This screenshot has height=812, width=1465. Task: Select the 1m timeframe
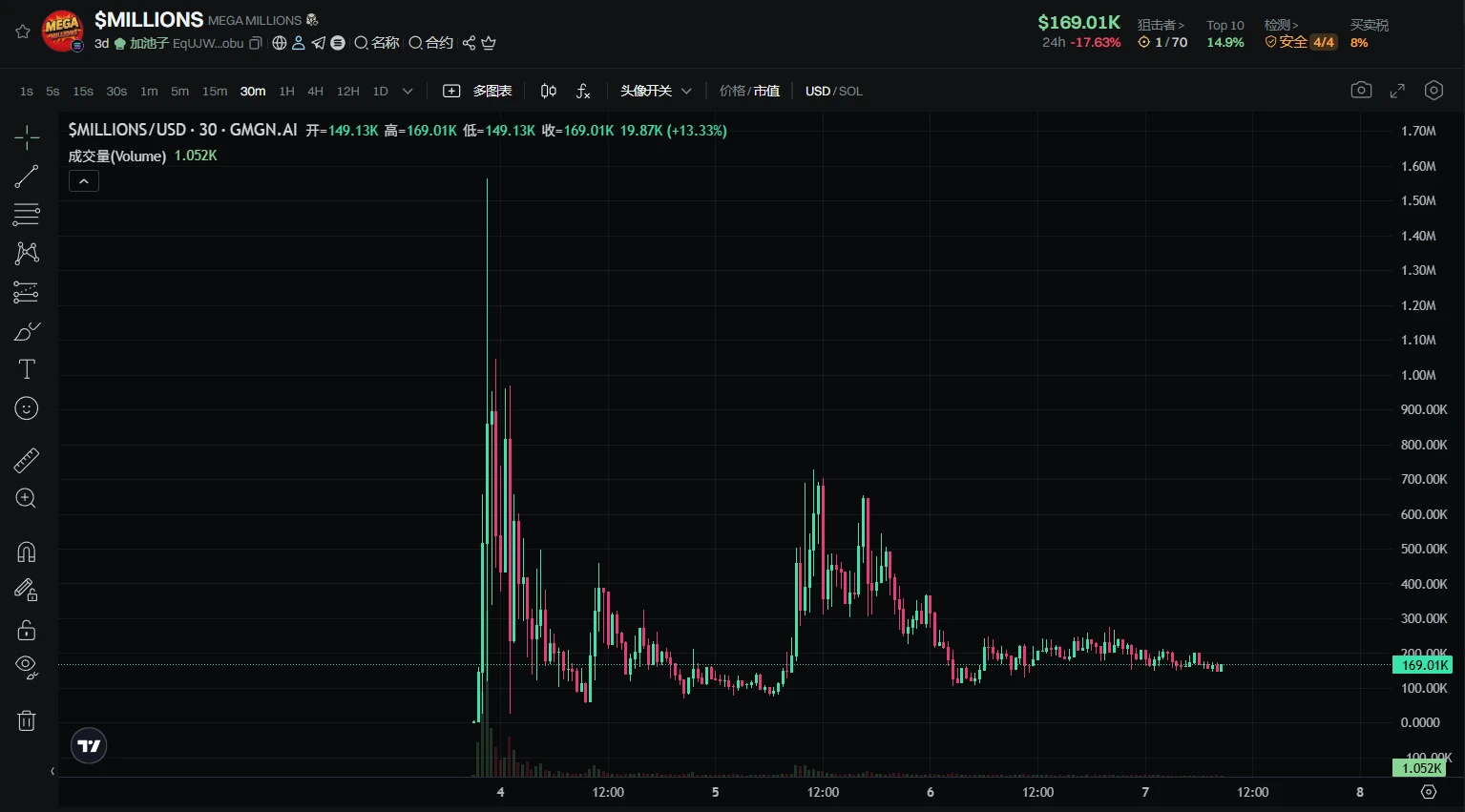tap(149, 91)
